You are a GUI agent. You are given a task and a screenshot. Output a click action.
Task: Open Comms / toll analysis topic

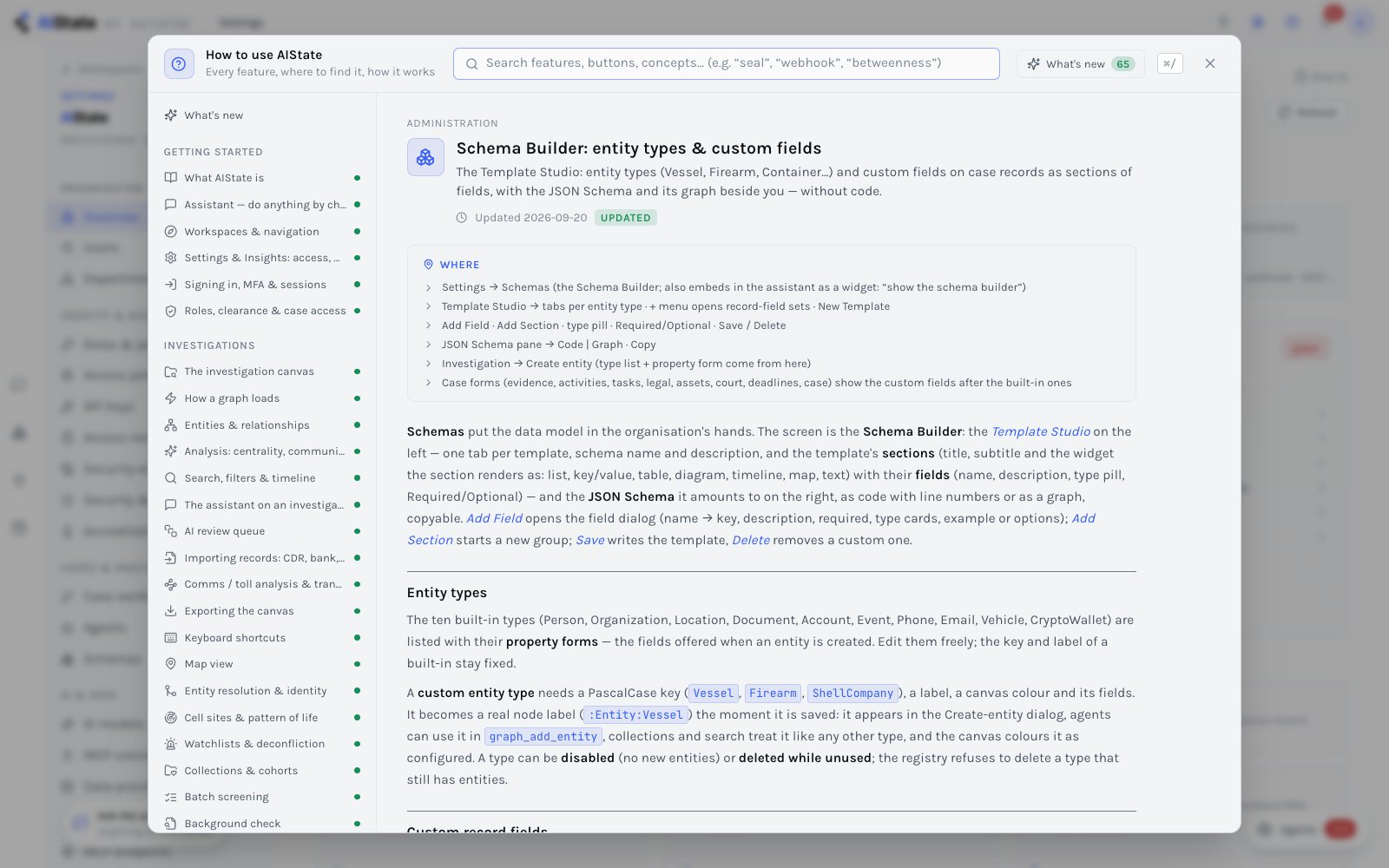pyautogui.click(x=262, y=584)
